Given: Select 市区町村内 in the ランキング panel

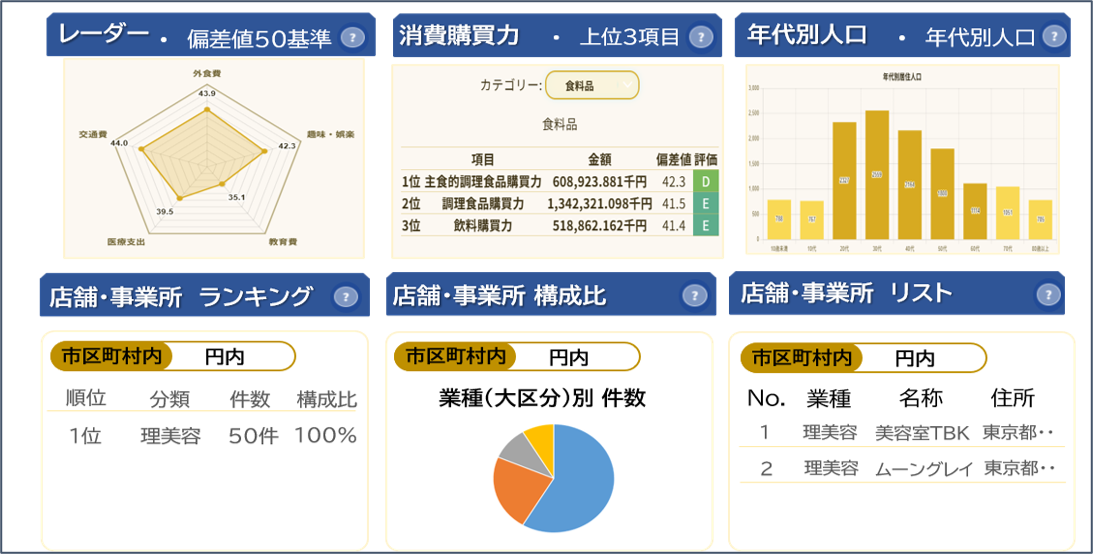Looking at the screenshot, I should pos(112,356).
